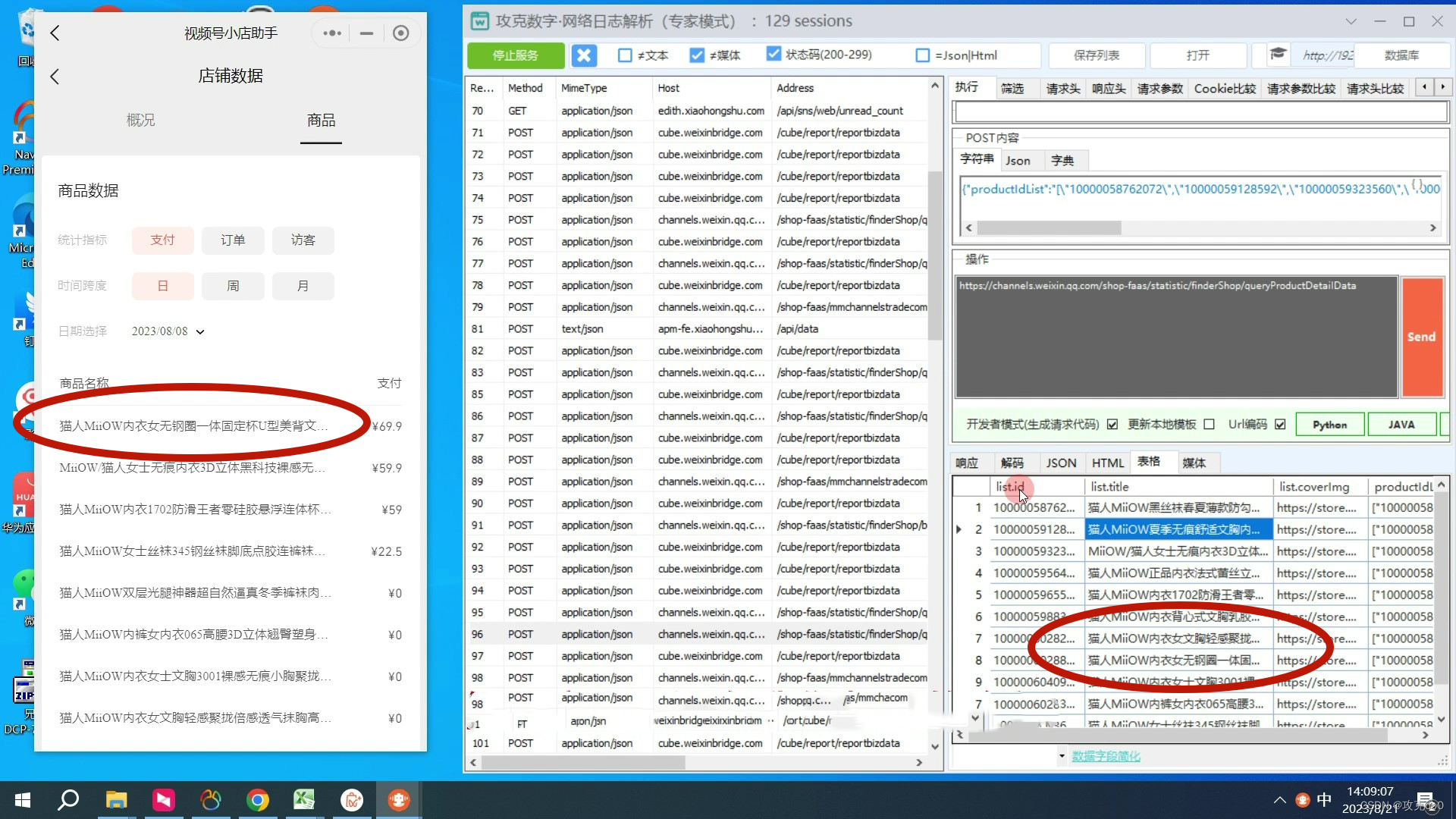Click the blue X clear button
The height and width of the screenshot is (819, 1456).
coord(583,55)
